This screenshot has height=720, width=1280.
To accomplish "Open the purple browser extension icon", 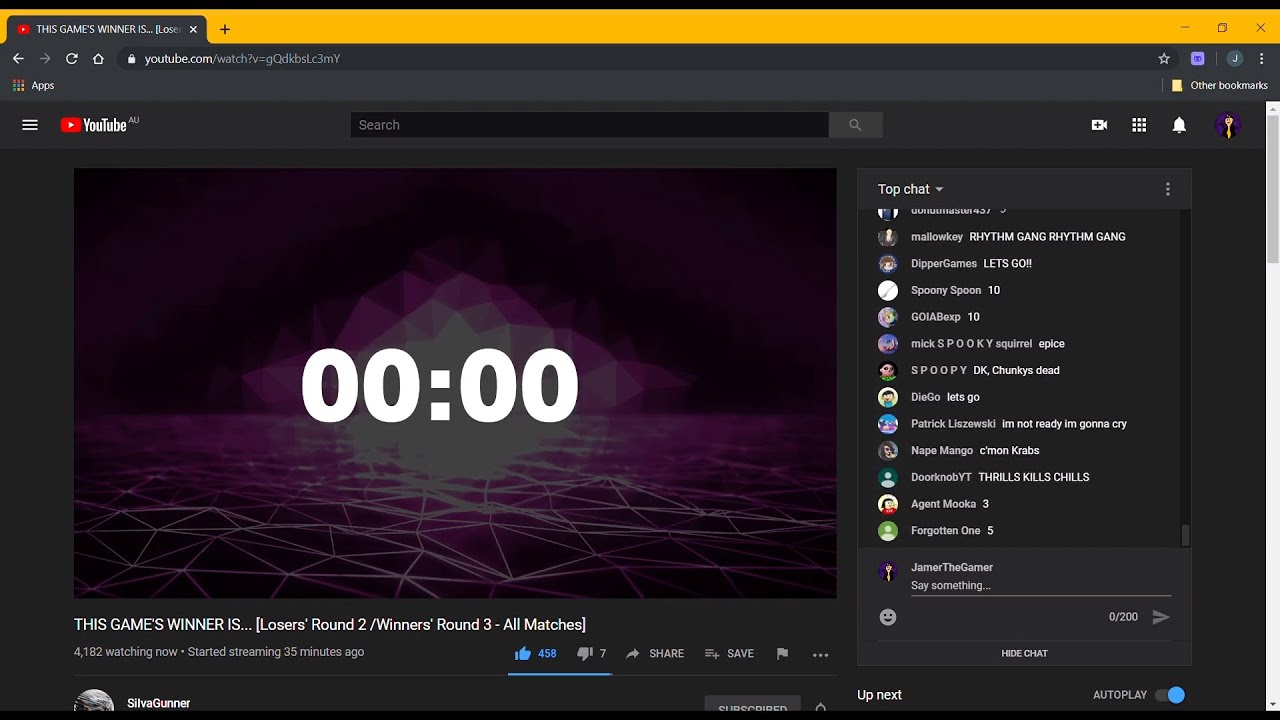I will coord(1198,59).
